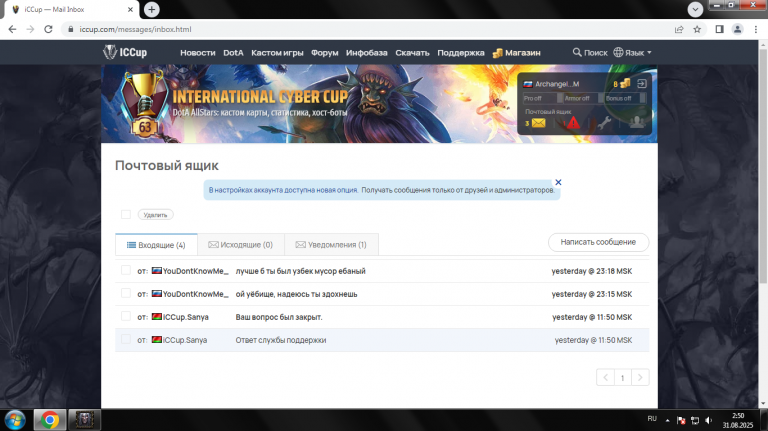Image resolution: width=768 pixels, height=431 pixels.
Task: Click the Удалить delete button
Action: [x=155, y=215]
